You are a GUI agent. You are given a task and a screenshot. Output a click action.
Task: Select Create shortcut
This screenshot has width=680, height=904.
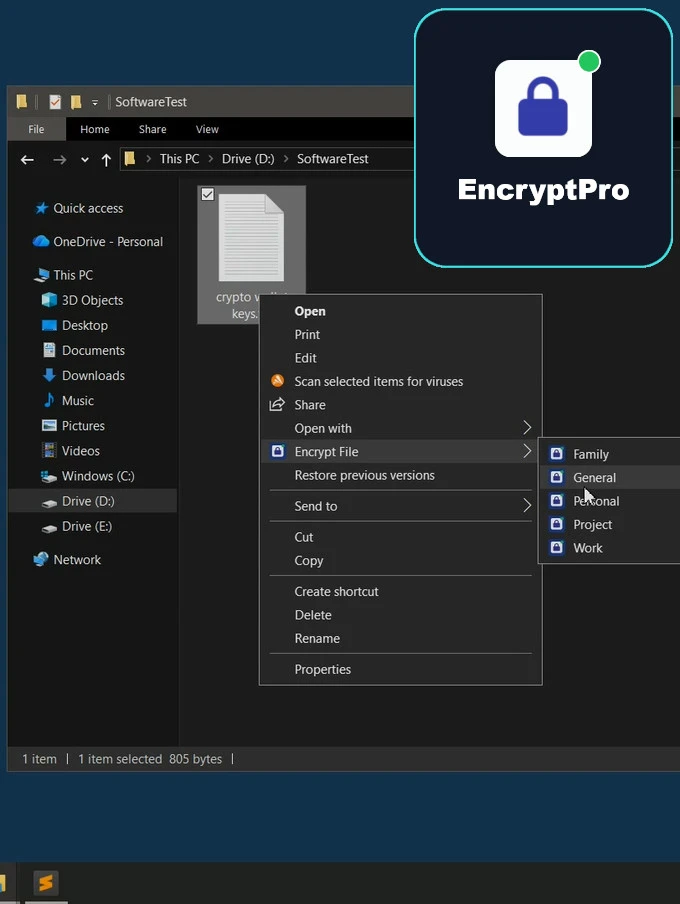pos(401,592)
